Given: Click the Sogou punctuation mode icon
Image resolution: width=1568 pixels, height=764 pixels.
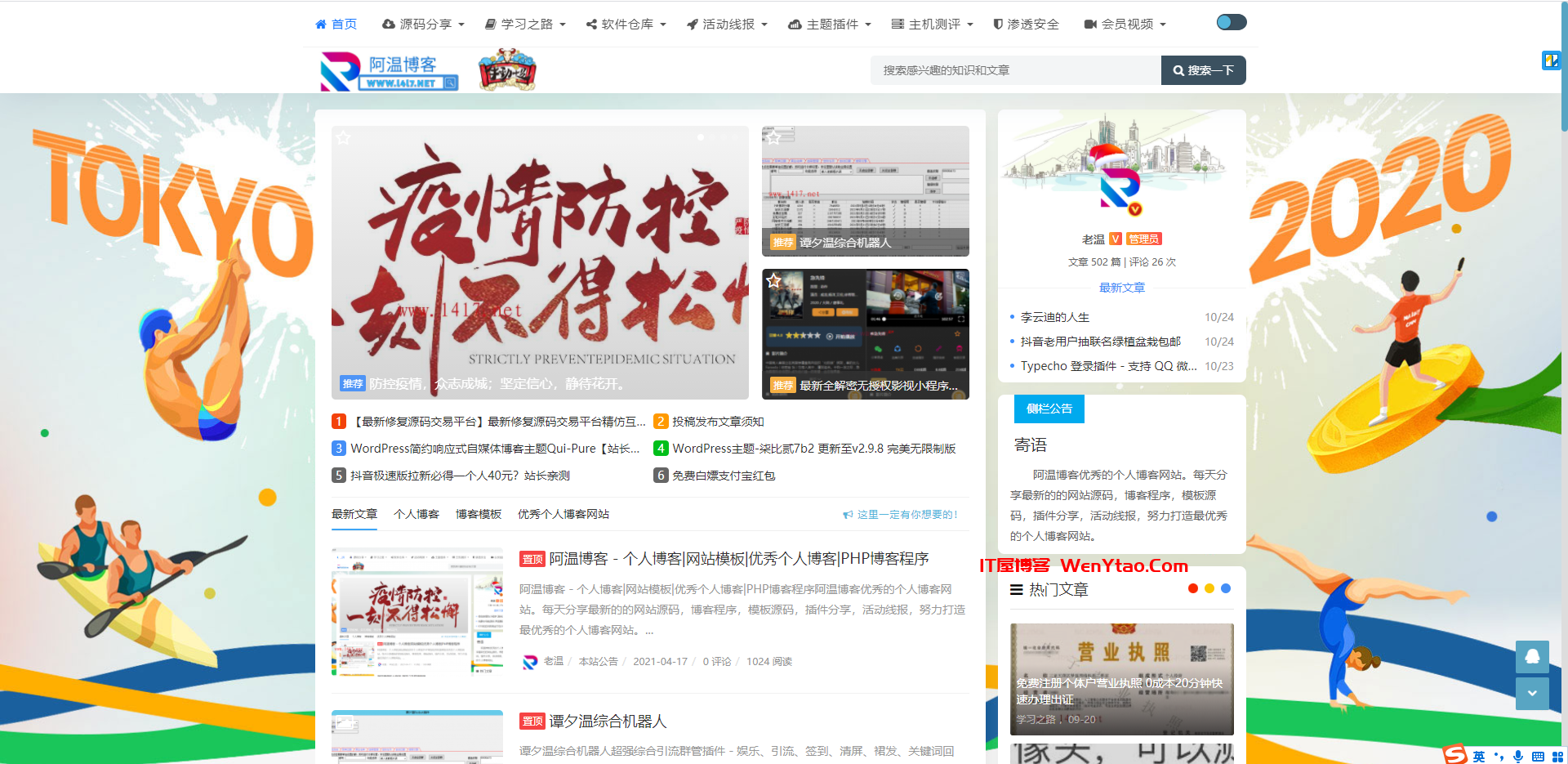Looking at the screenshot, I should point(1499,757).
